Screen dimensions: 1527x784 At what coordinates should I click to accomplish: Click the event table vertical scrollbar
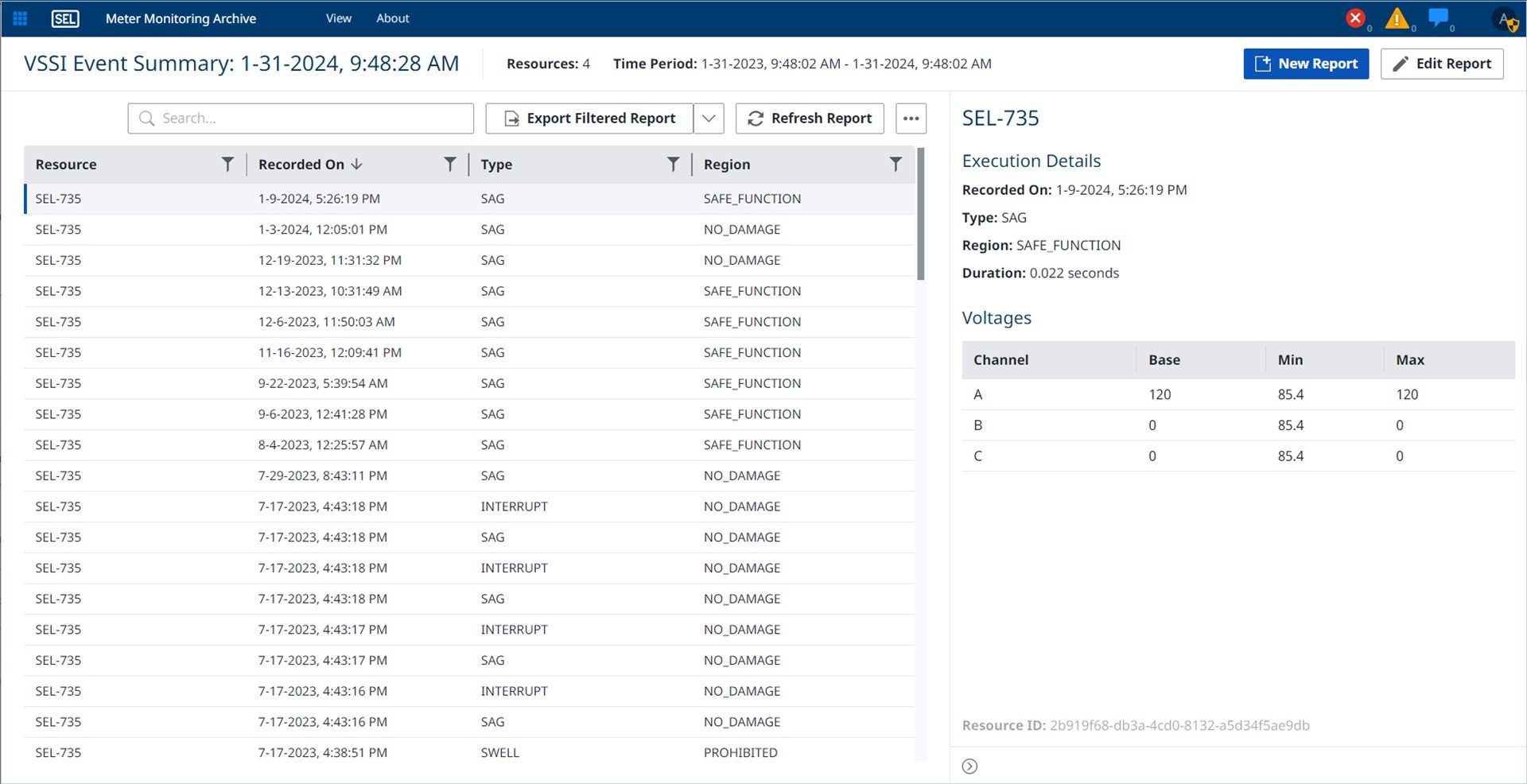pos(921,215)
